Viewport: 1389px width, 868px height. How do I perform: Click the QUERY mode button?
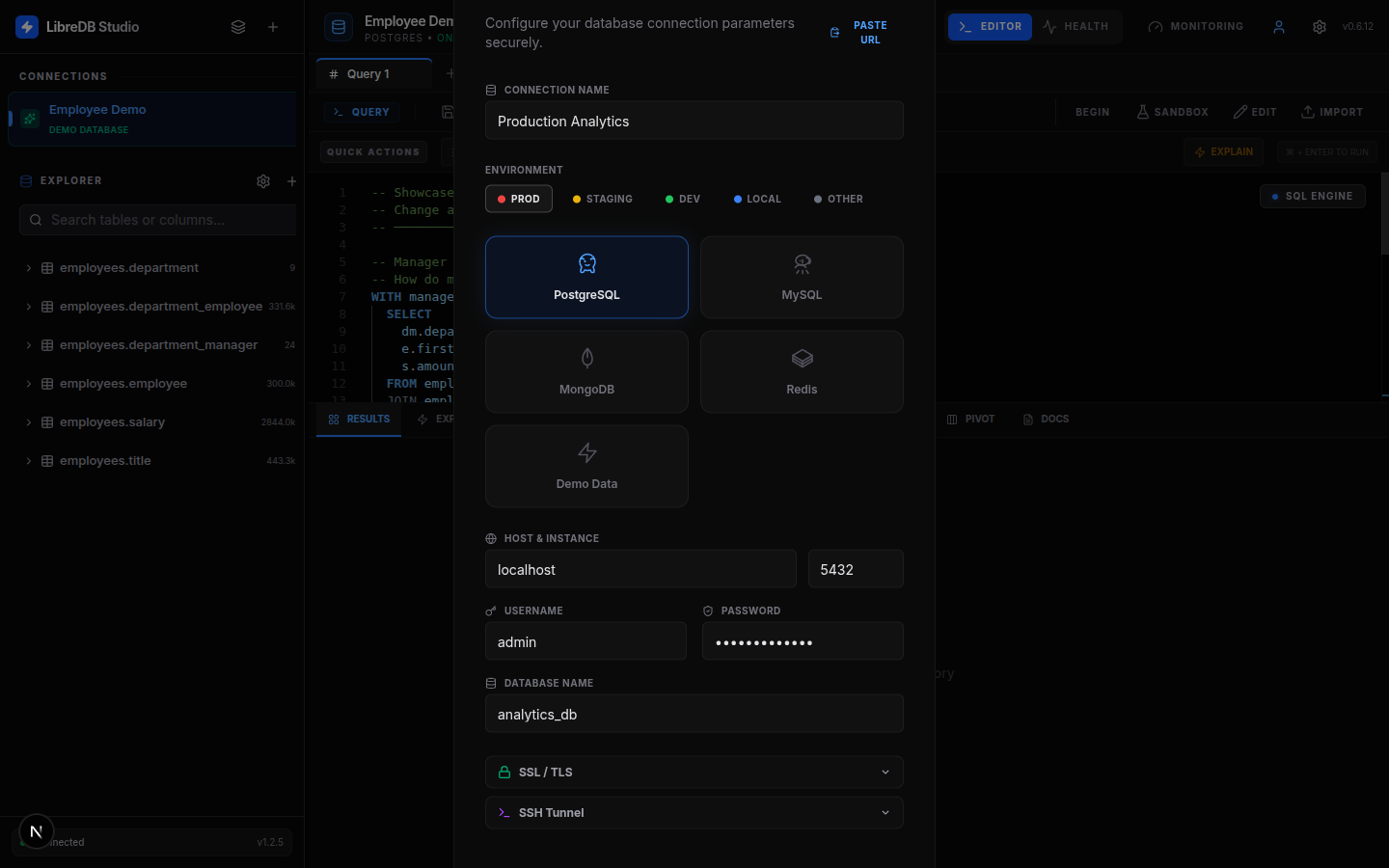point(362,112)
